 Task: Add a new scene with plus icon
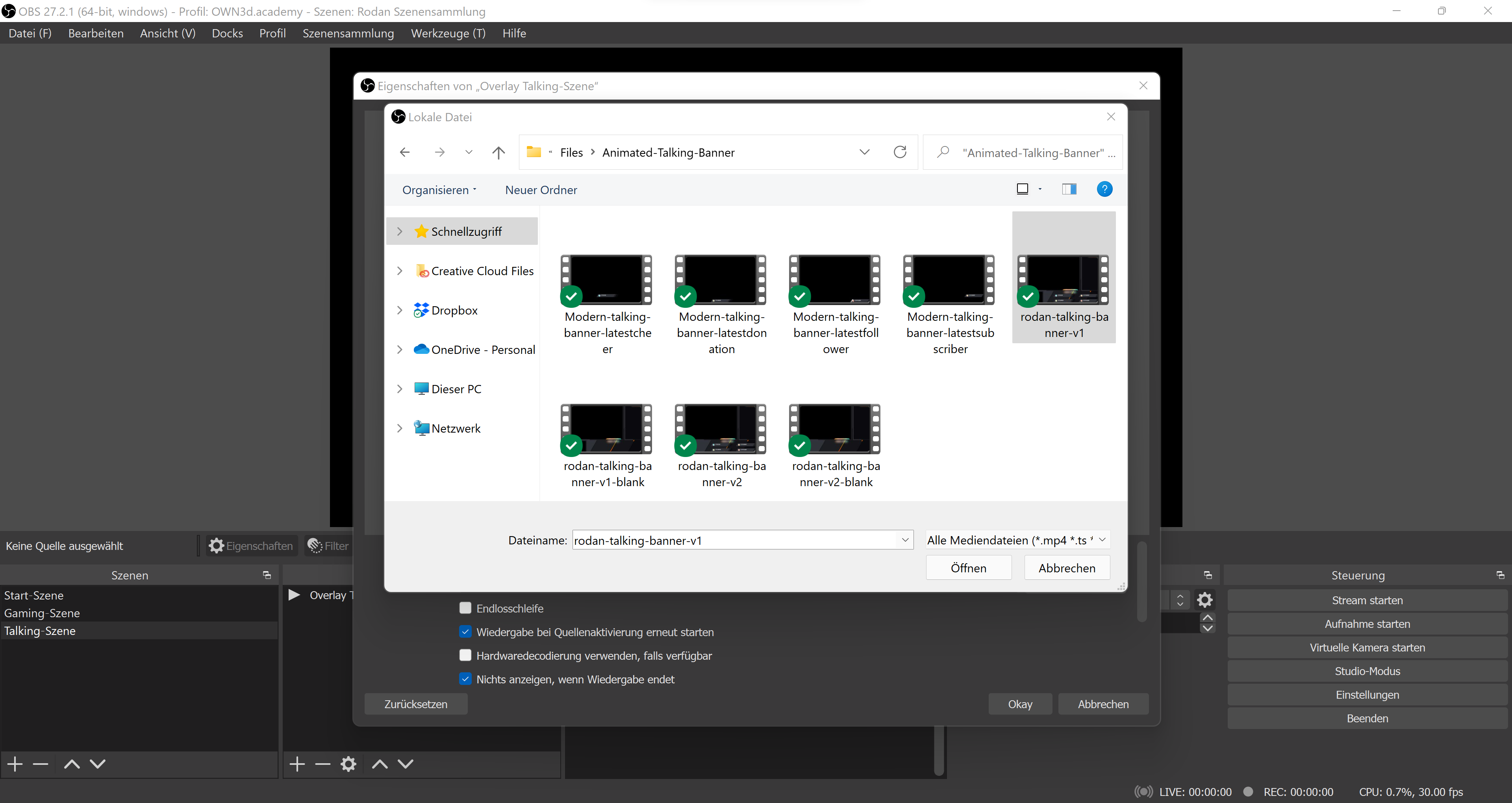[15, 764]
